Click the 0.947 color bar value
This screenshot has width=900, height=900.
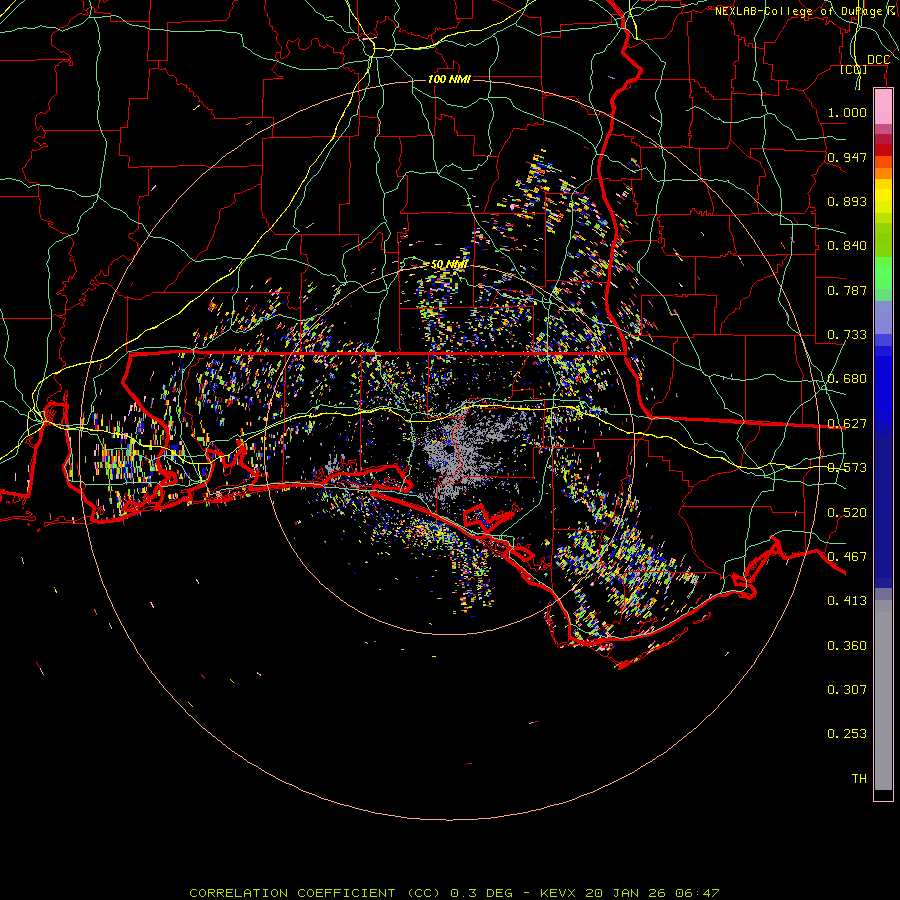tap(847, 157)
